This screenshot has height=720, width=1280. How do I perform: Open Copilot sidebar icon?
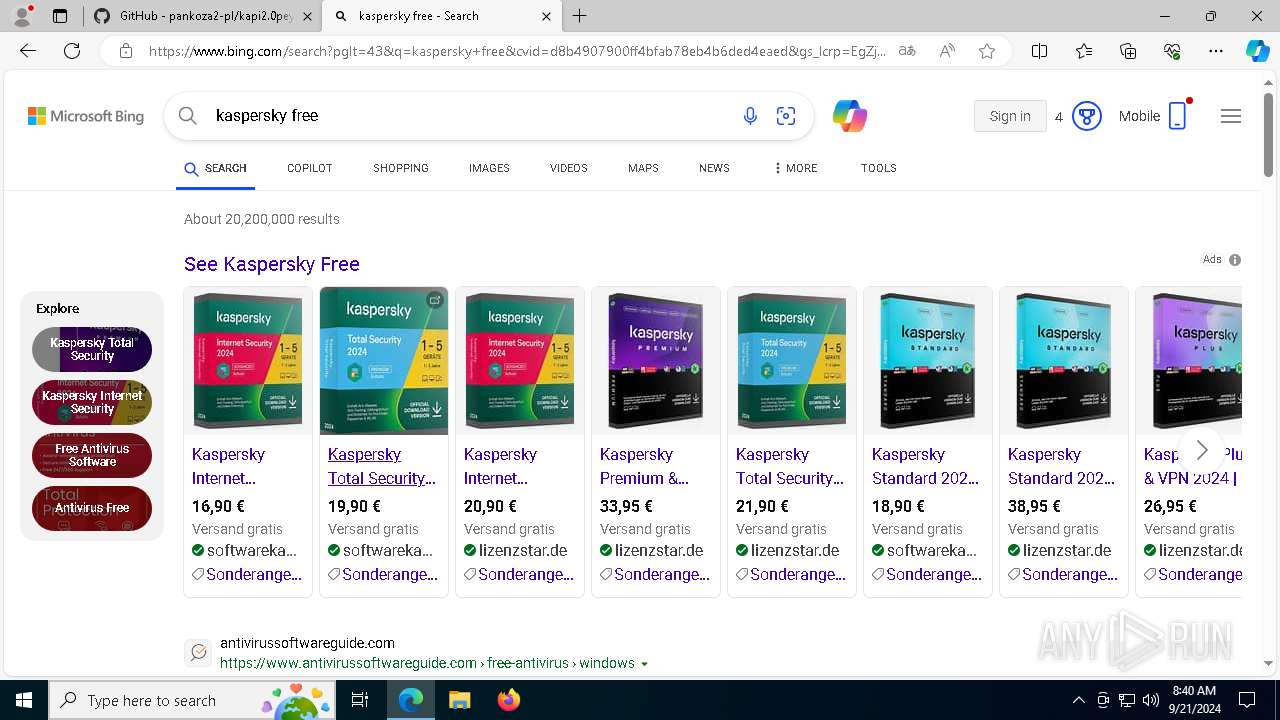point(1257,51)
